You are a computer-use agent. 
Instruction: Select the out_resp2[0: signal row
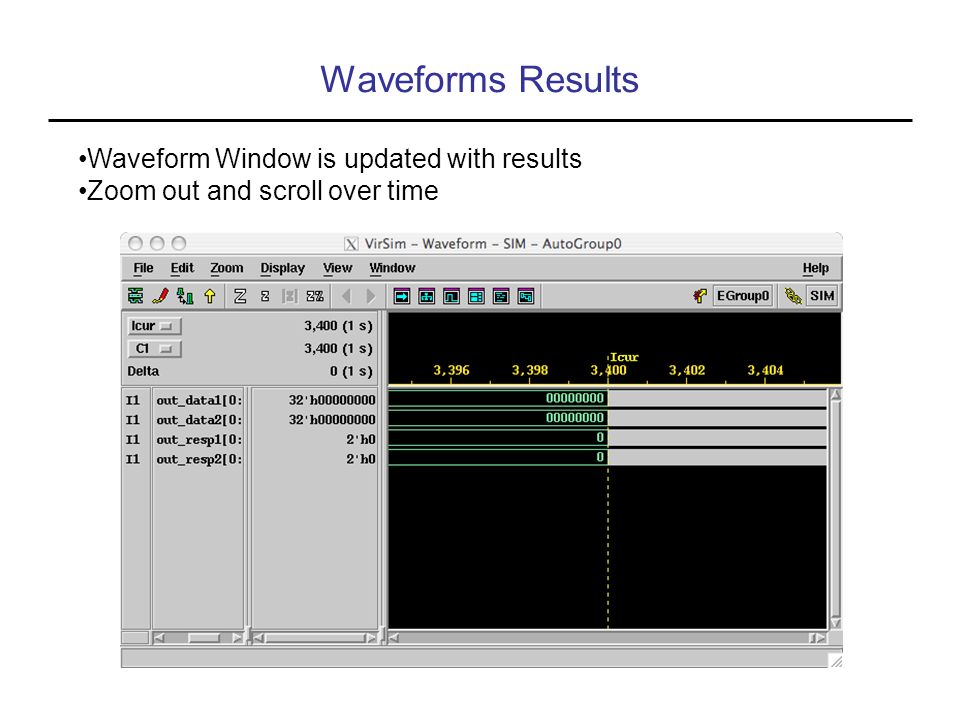199,459
